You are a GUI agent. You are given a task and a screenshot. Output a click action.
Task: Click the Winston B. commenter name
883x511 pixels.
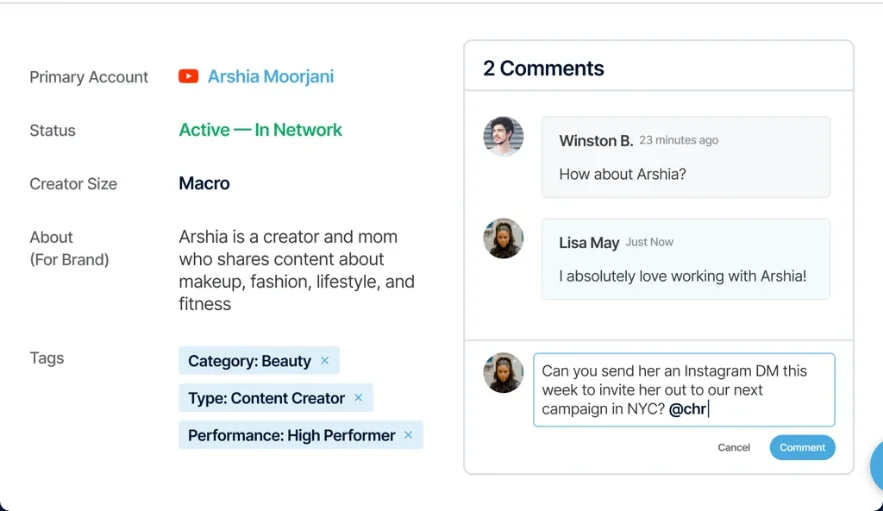[x=595, y=140]
